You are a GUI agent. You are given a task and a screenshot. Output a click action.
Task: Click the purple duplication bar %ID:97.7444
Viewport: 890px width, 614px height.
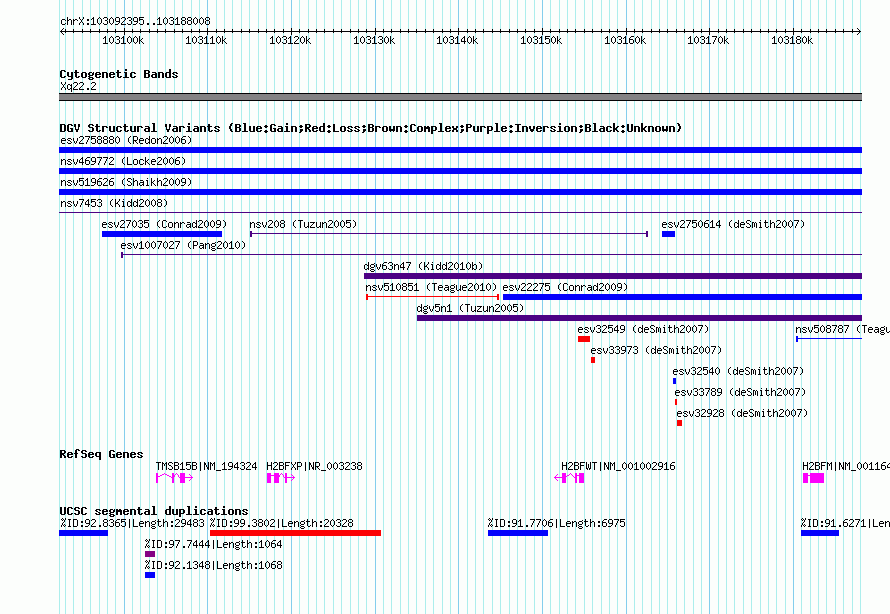point(150,554)
